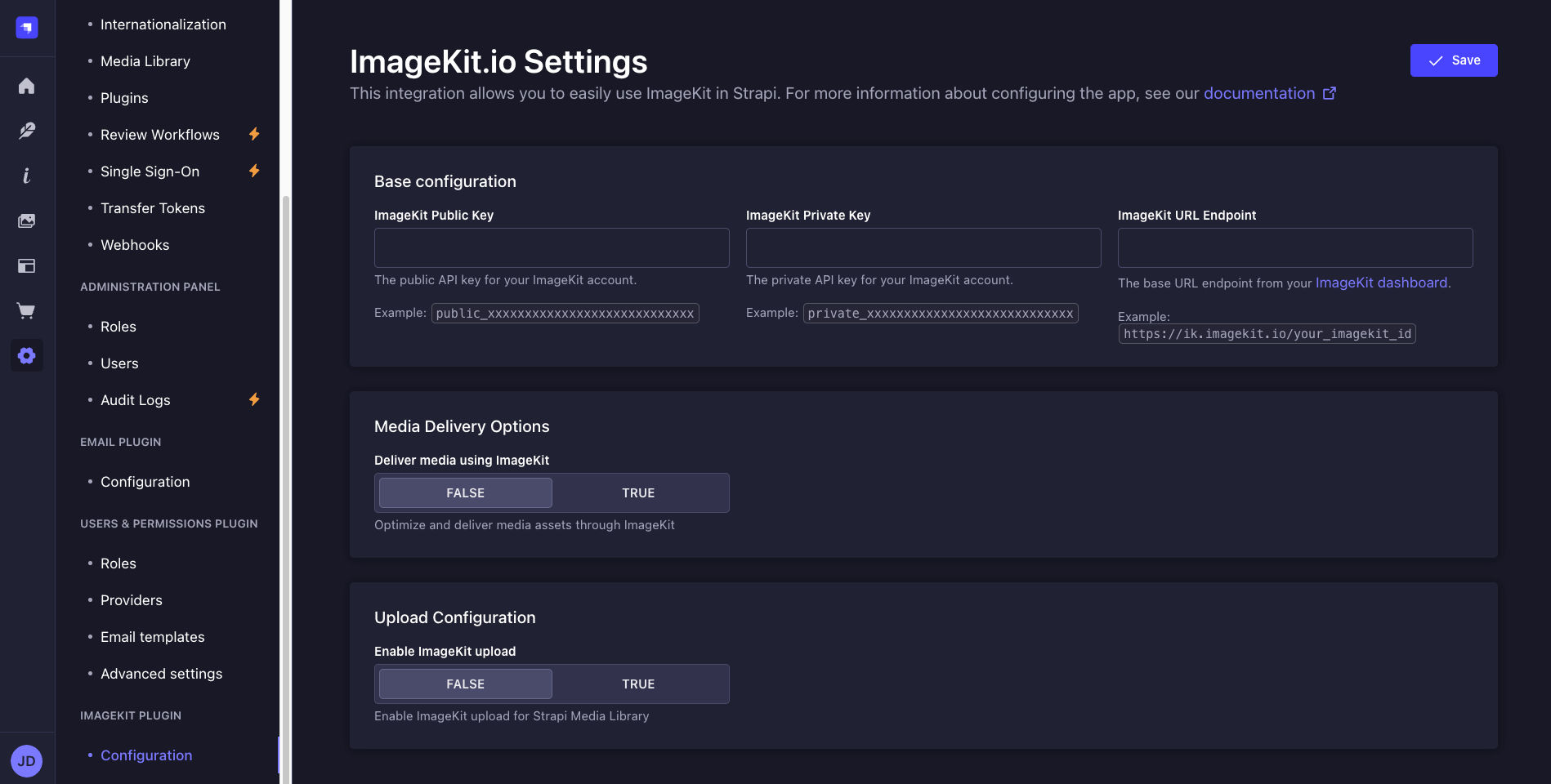Go to Audit Logs in Administration Panel
Screen dimensions: 1551x784
tap(136, 400)
